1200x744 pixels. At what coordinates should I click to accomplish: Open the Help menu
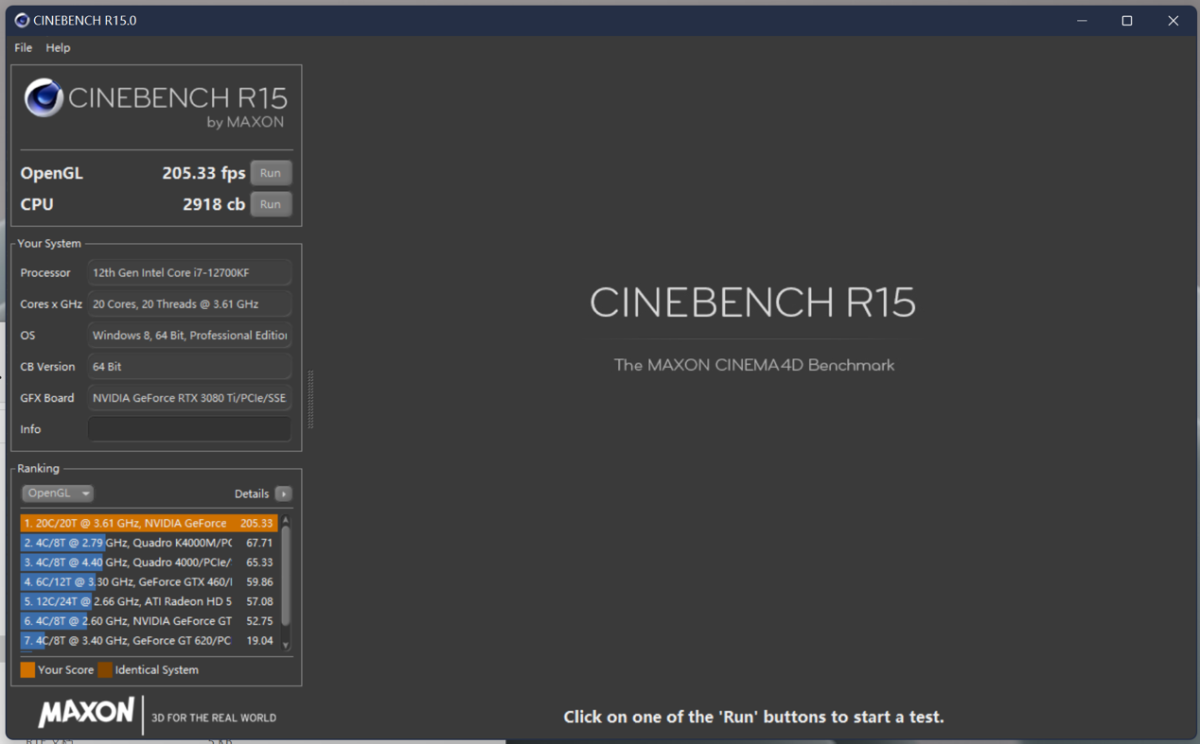[x=58, y=48]
